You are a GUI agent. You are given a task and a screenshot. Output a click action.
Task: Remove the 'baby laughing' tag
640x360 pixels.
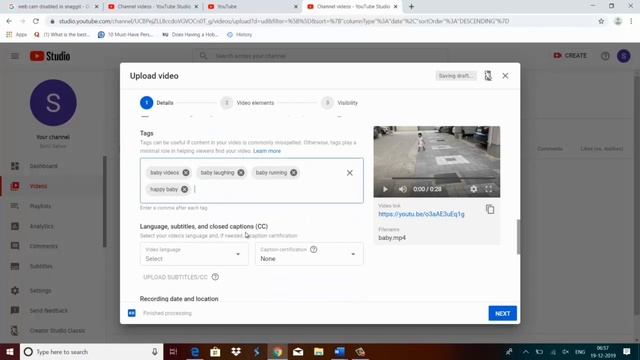point(241,173)
